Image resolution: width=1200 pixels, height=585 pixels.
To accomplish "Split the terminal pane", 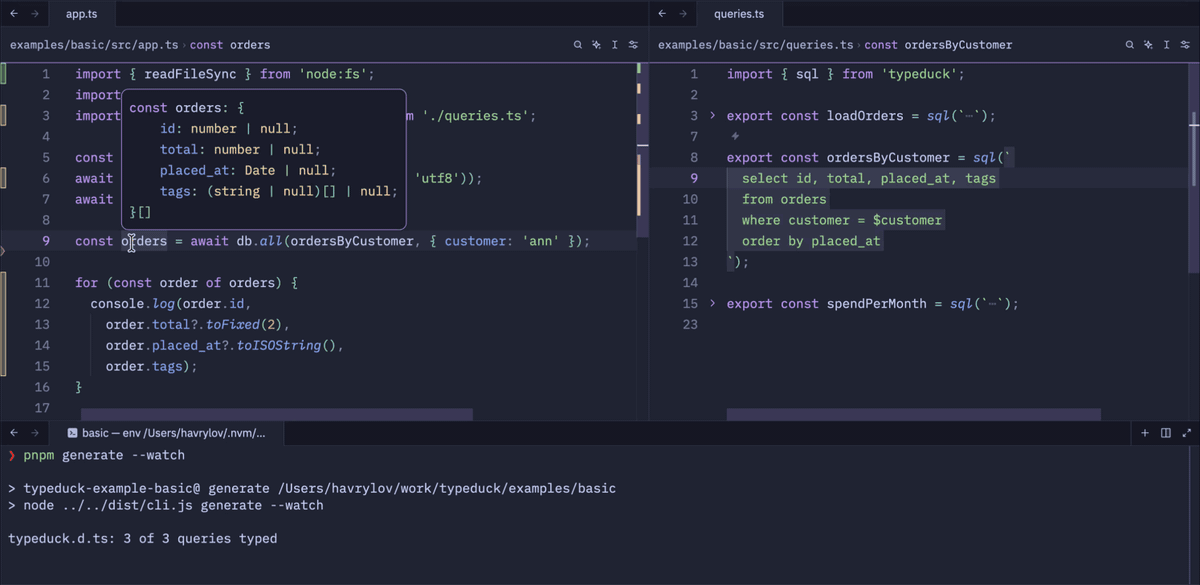I will (x=1166, y=433).
